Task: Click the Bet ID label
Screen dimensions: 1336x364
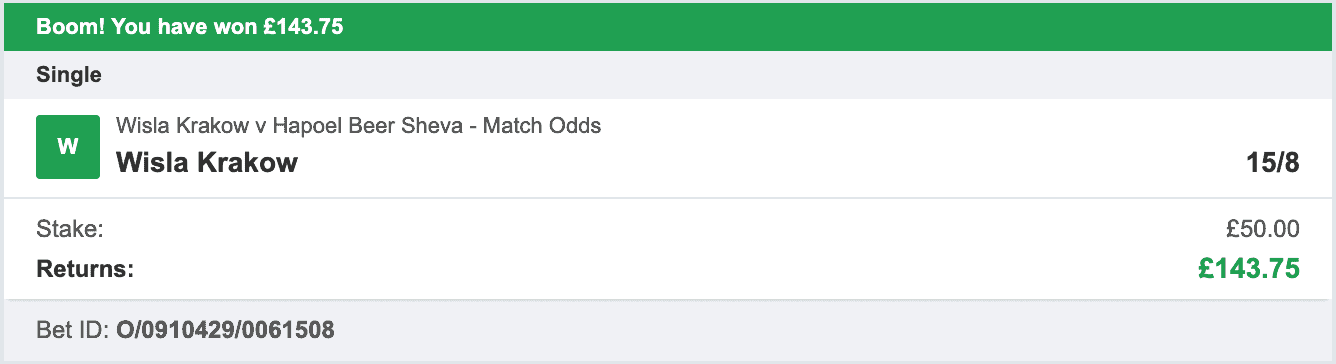Action: tap(73, 328)
